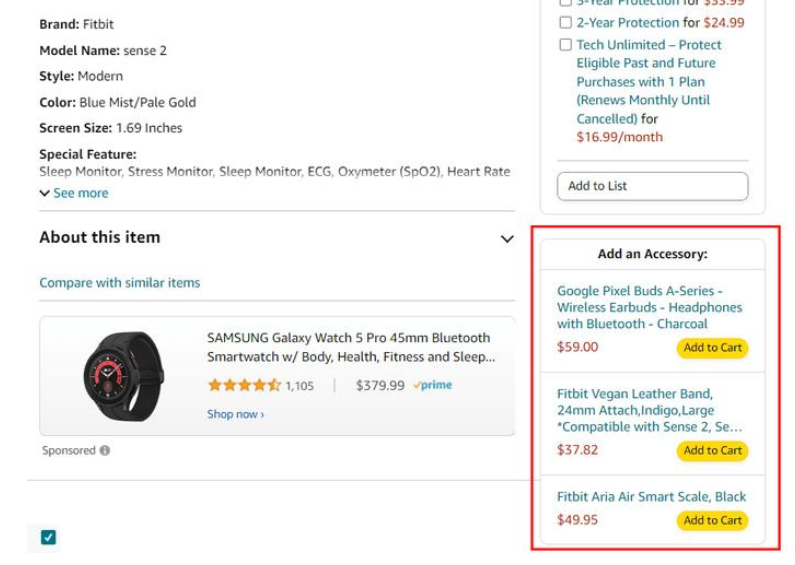The width and height of the screenshot is (795, 565).
Task: Check the 3-Year Protection box
Action: pyautogui.click(x=566, y=3)
